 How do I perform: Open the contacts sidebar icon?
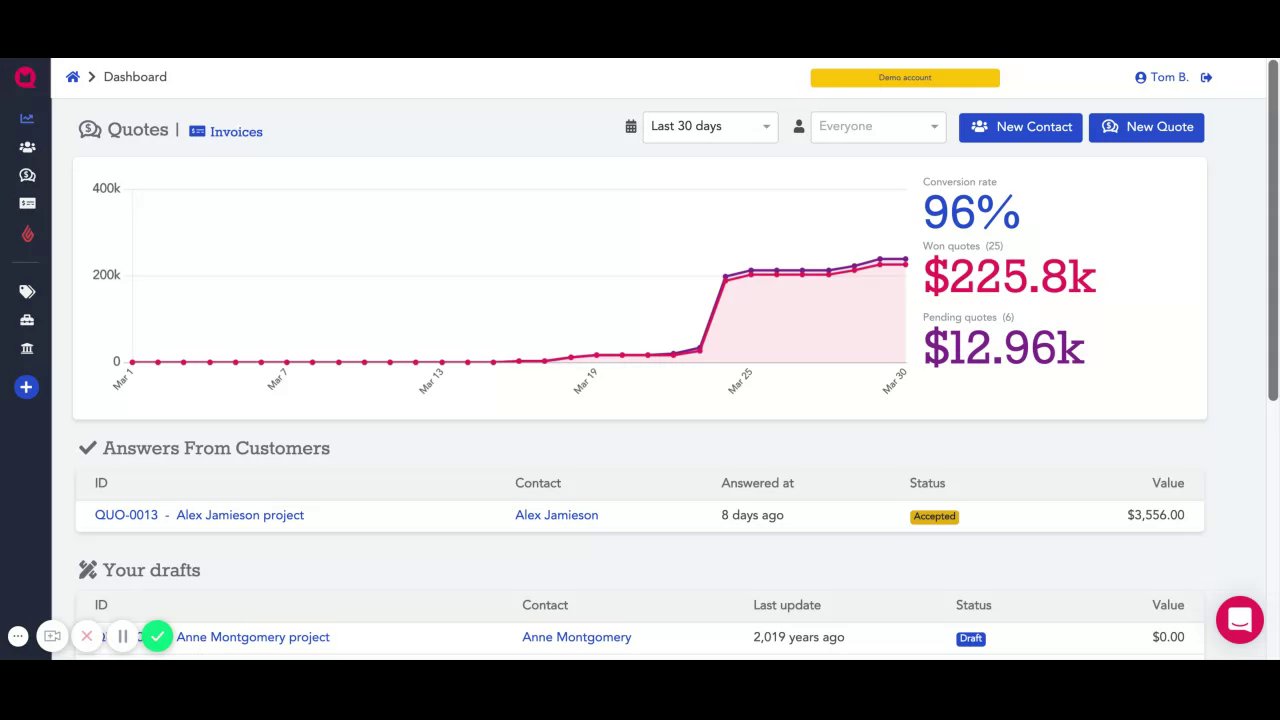[x=27, y=147]
